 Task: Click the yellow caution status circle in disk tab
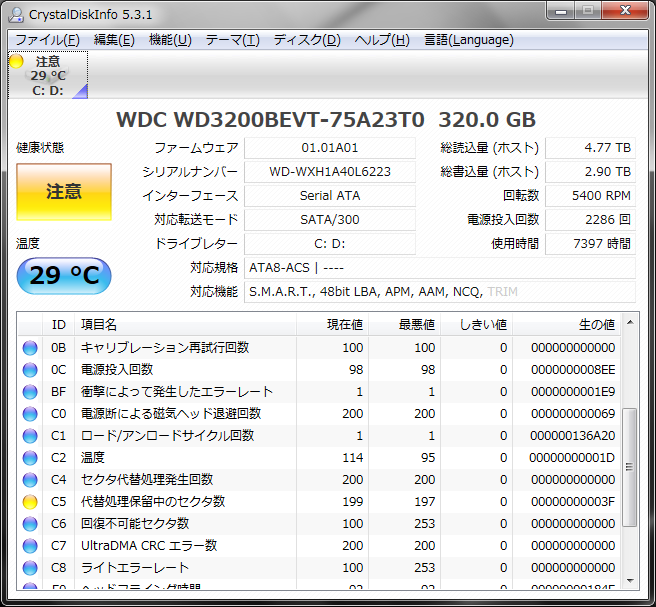(16, 61)
